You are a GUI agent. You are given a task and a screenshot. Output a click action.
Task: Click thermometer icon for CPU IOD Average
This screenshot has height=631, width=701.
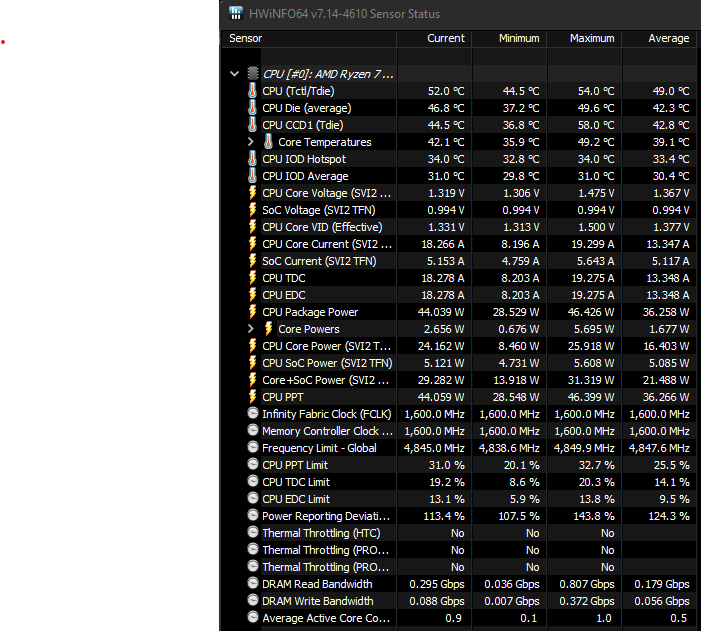click(x=253, y=175)
